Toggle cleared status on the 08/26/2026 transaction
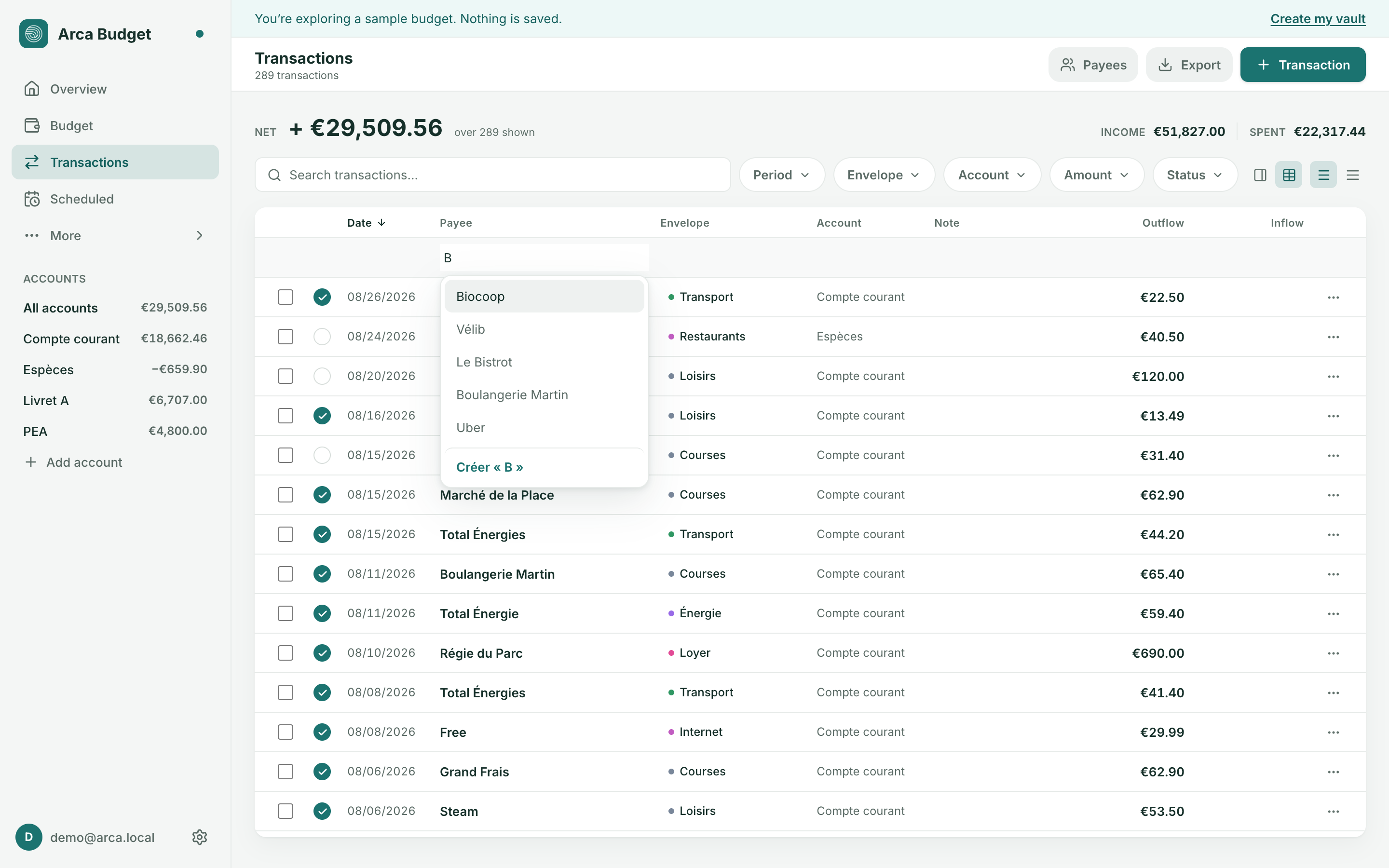 [322, 298]
